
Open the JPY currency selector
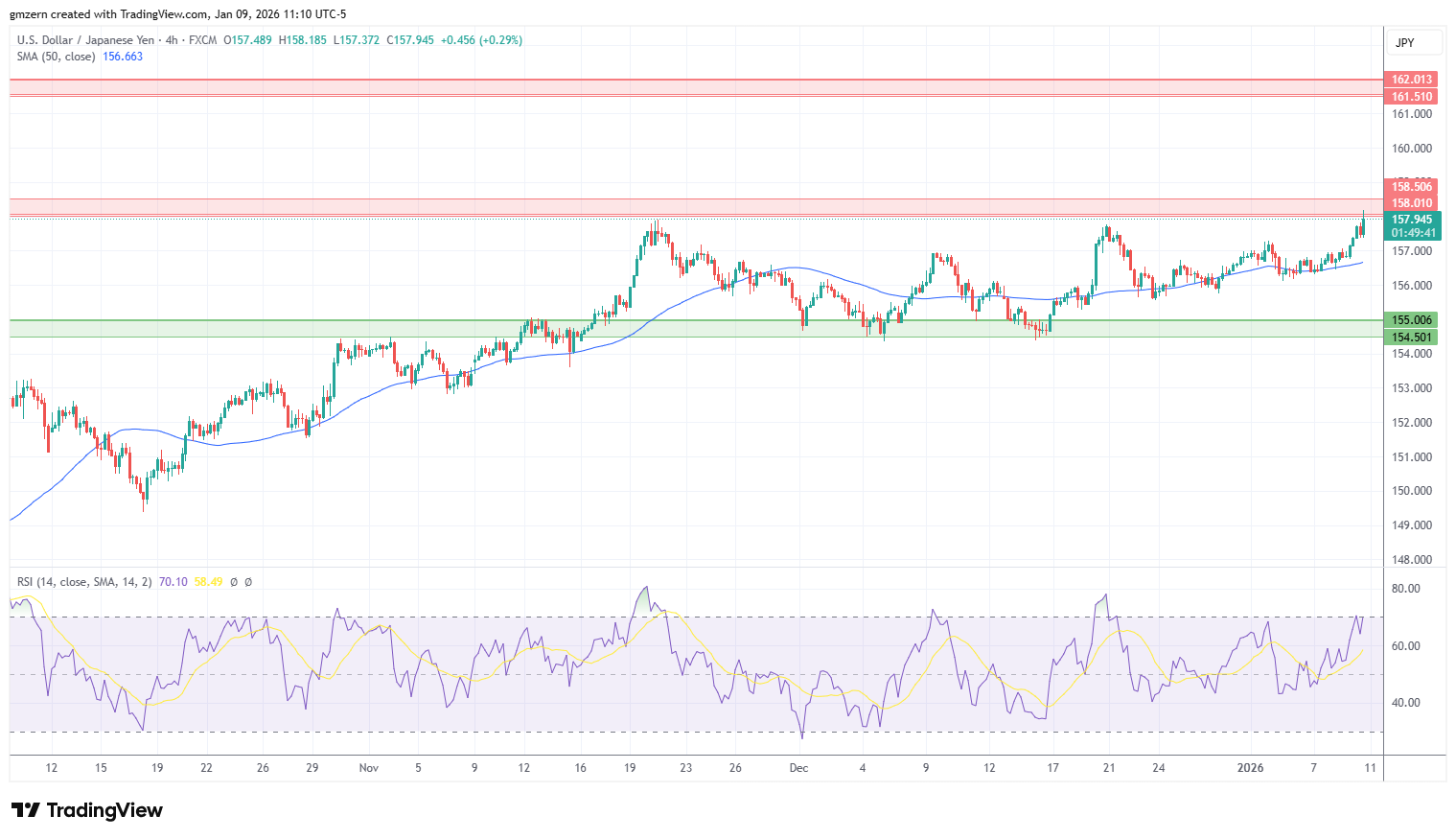tap(1414, 43)
